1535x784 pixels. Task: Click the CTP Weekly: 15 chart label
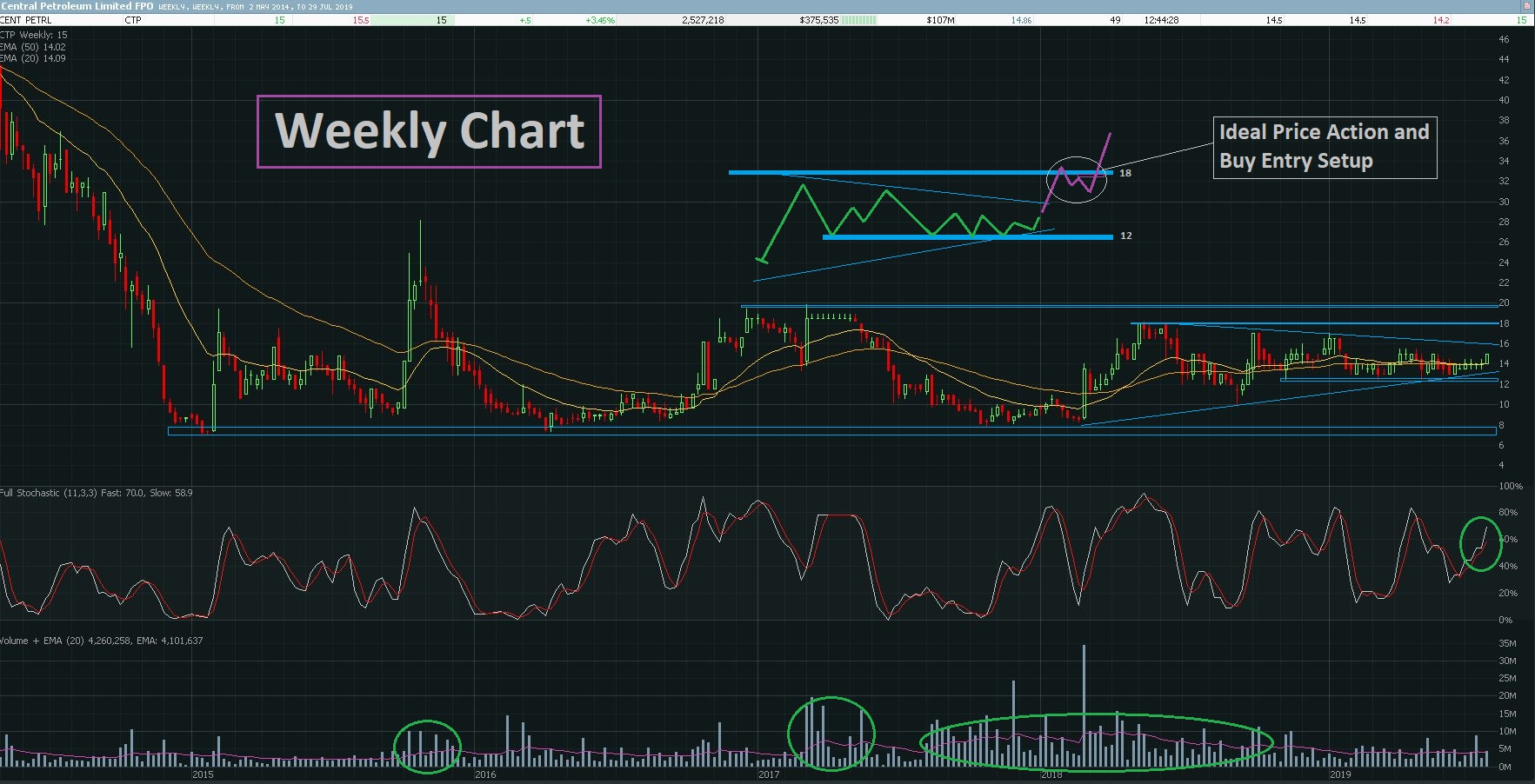pyautogui.click(x=34, y=35)
